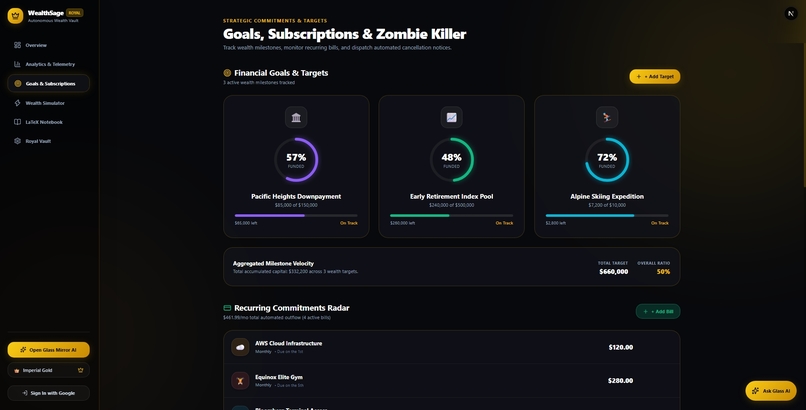Click the WealthSage crown logo icon
The height and width of the screenshot is (410, 806).
(15, 16)
